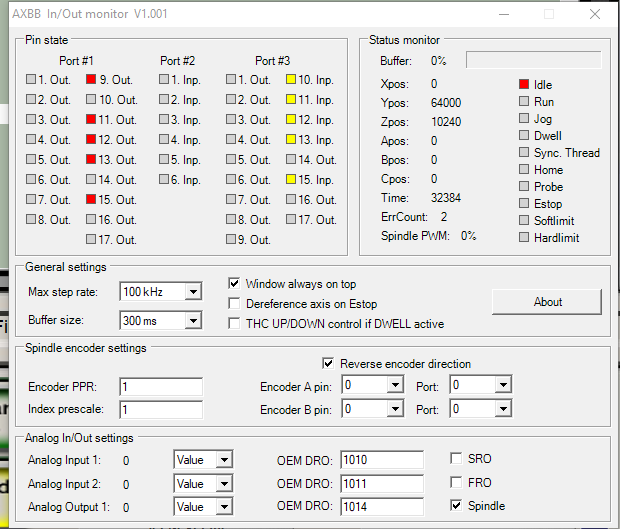
Task: Click Port #3 pin 17 Out indicator
Action: click(x=291, y=219)
